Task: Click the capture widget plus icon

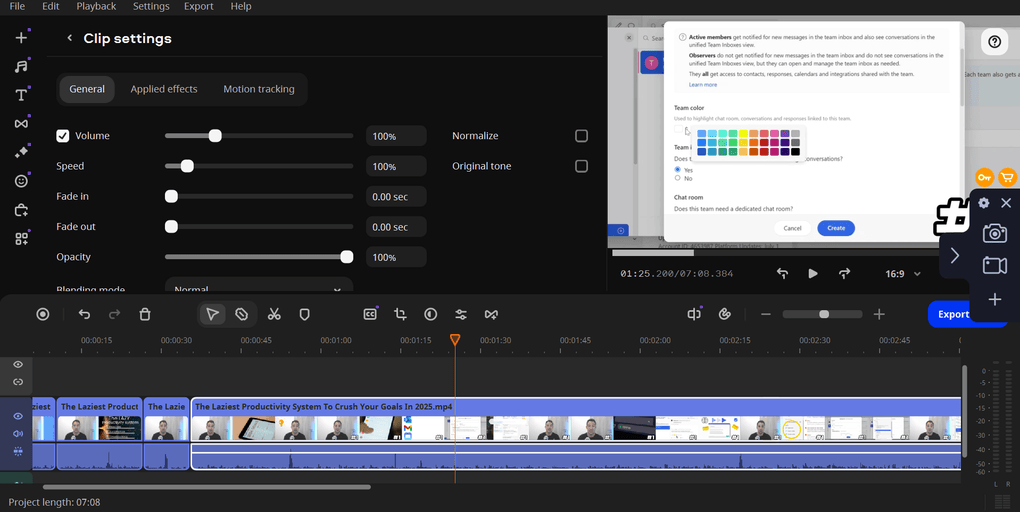Action: click(995, 299)
